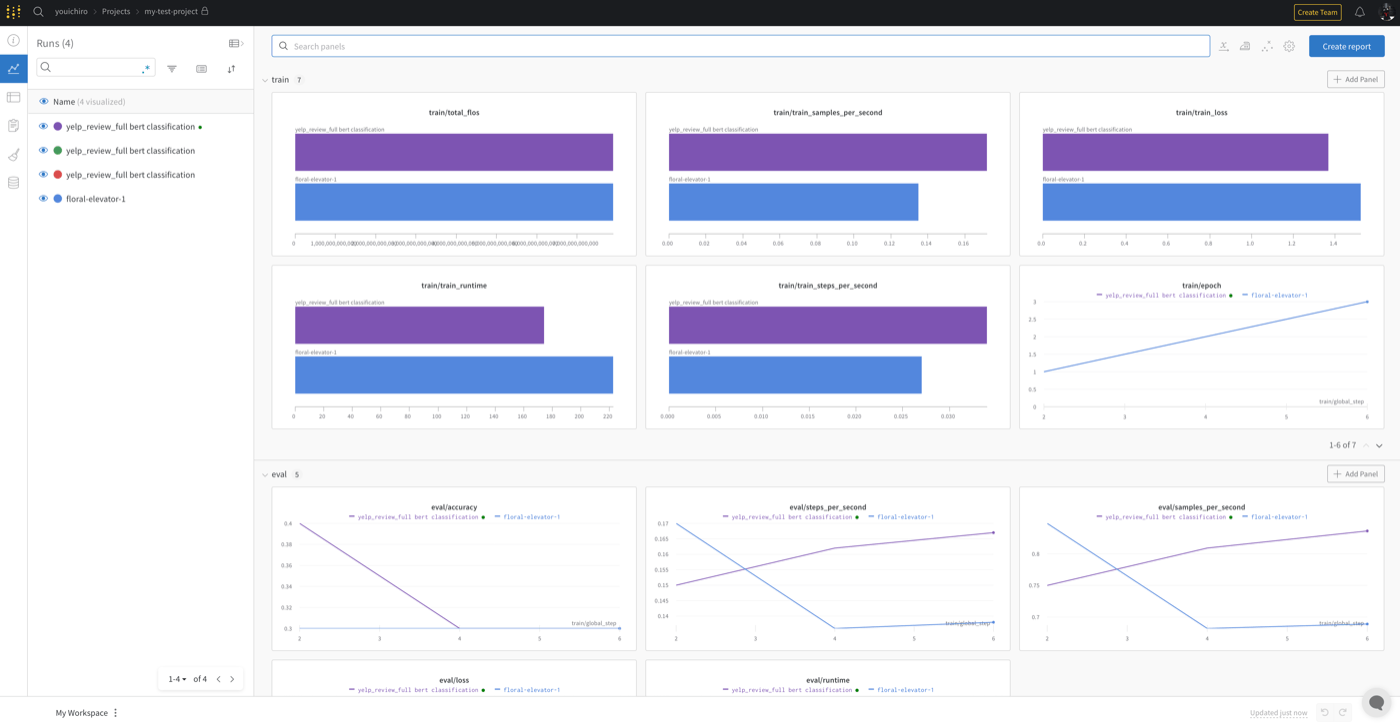This screenshot has height=726, width=1400.
Task: Collapse the train section
Action: [x=265, y=80]
